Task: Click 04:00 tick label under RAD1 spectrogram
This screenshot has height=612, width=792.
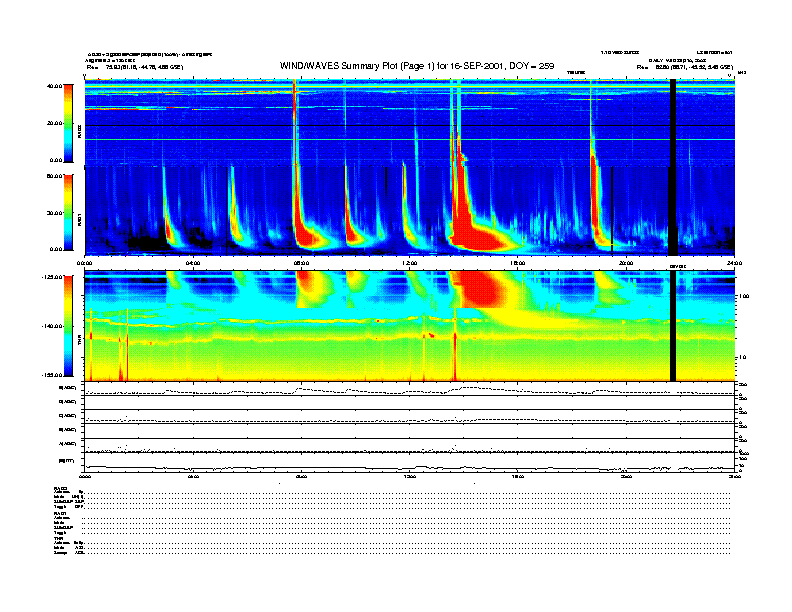Action: 193,263
